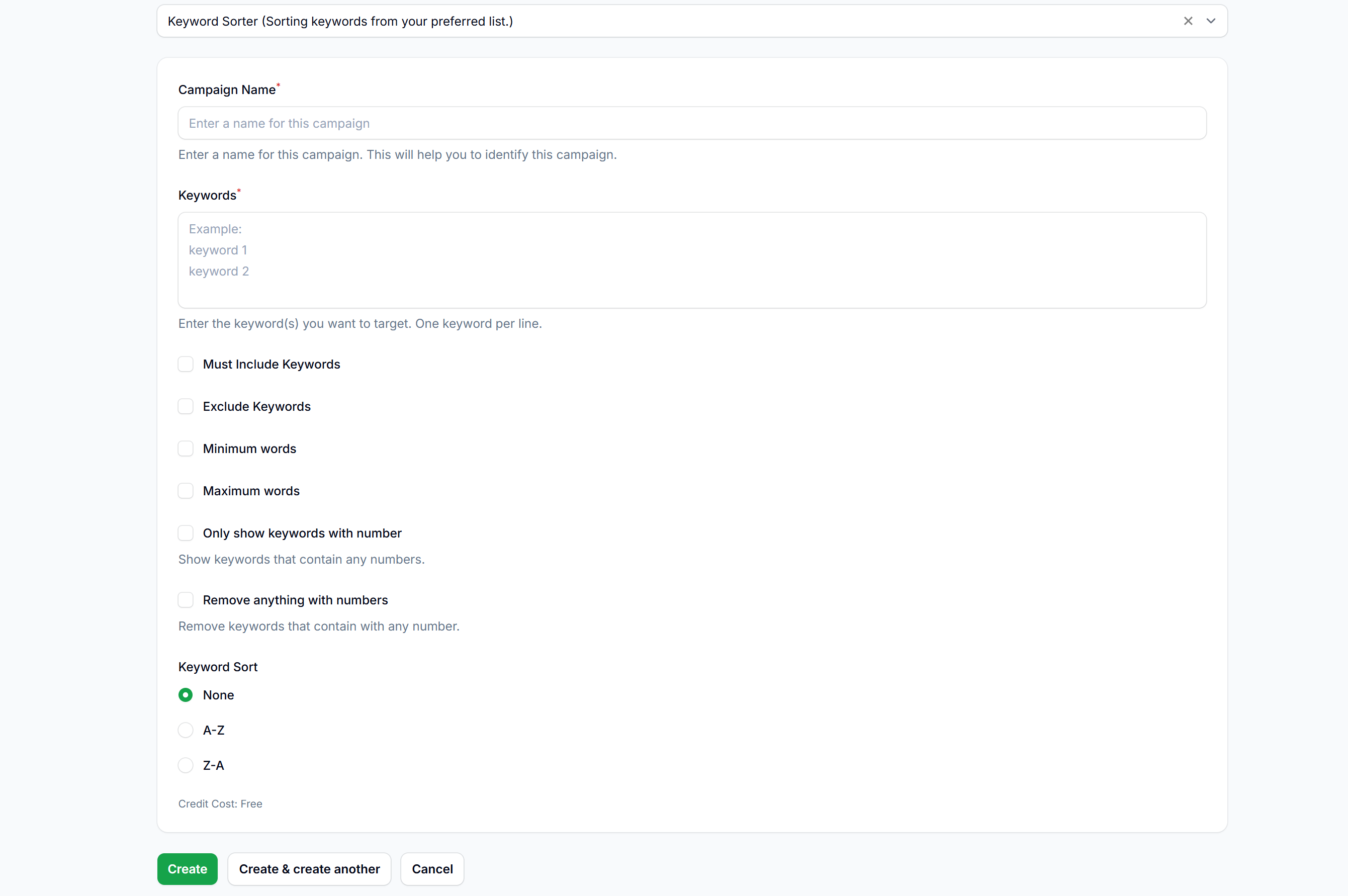Toggle Remove anything with numbers checkbox

185,600
